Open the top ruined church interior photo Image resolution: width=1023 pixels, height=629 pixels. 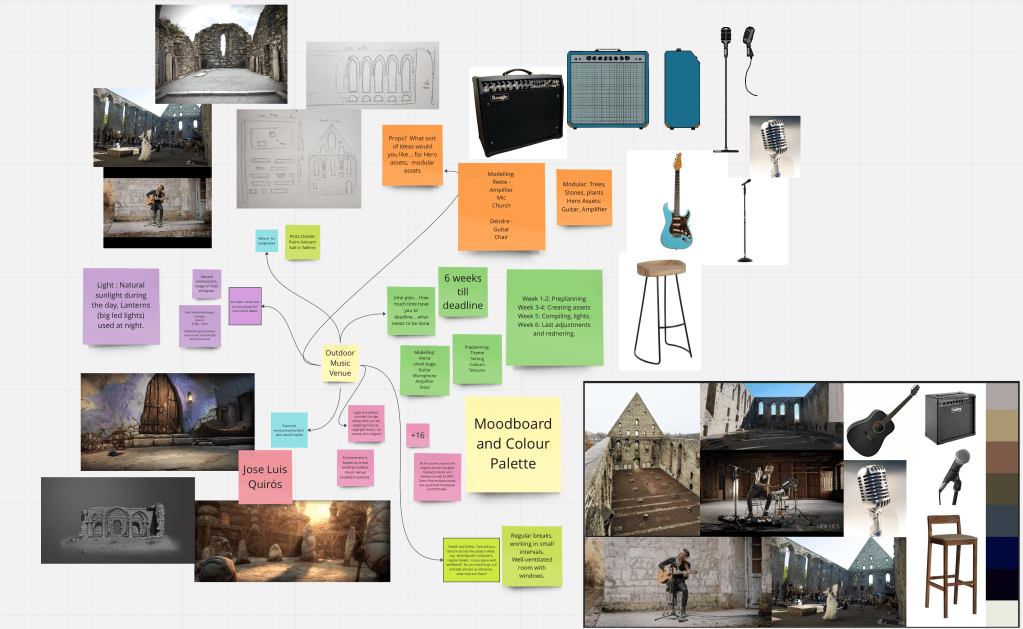(221, 53)
